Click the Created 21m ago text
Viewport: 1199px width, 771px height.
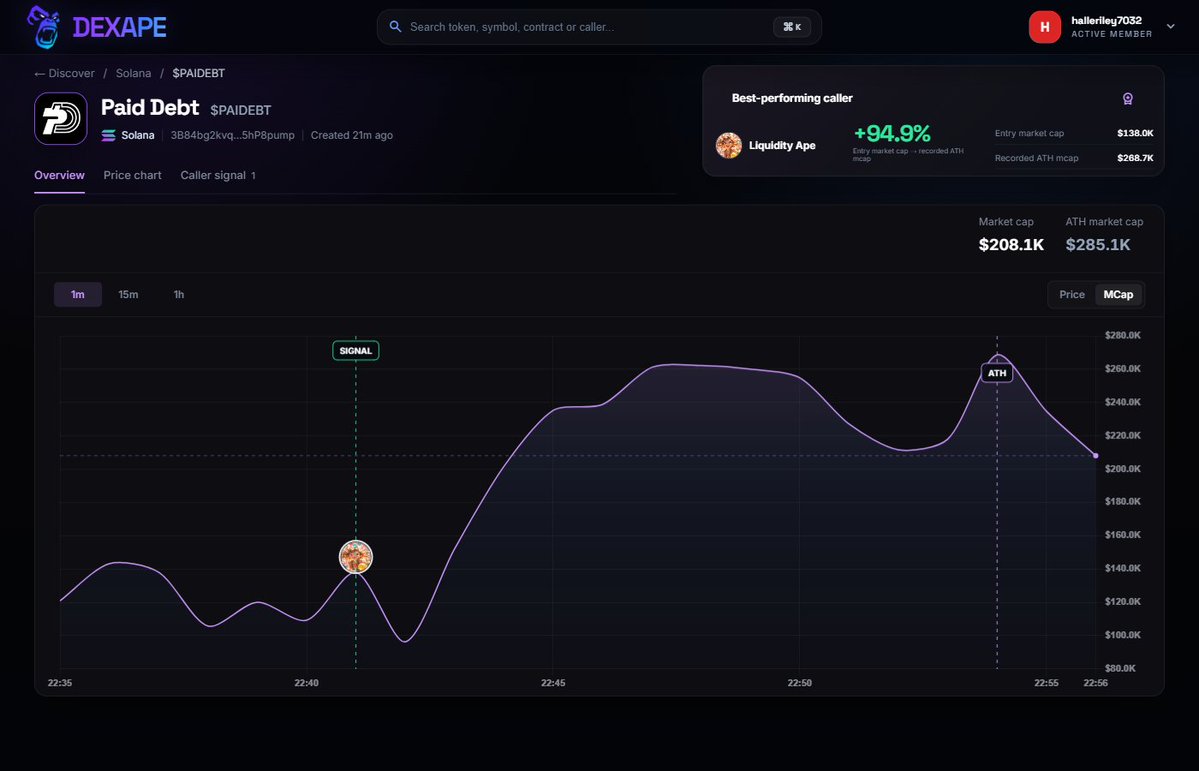click(352, 135)
